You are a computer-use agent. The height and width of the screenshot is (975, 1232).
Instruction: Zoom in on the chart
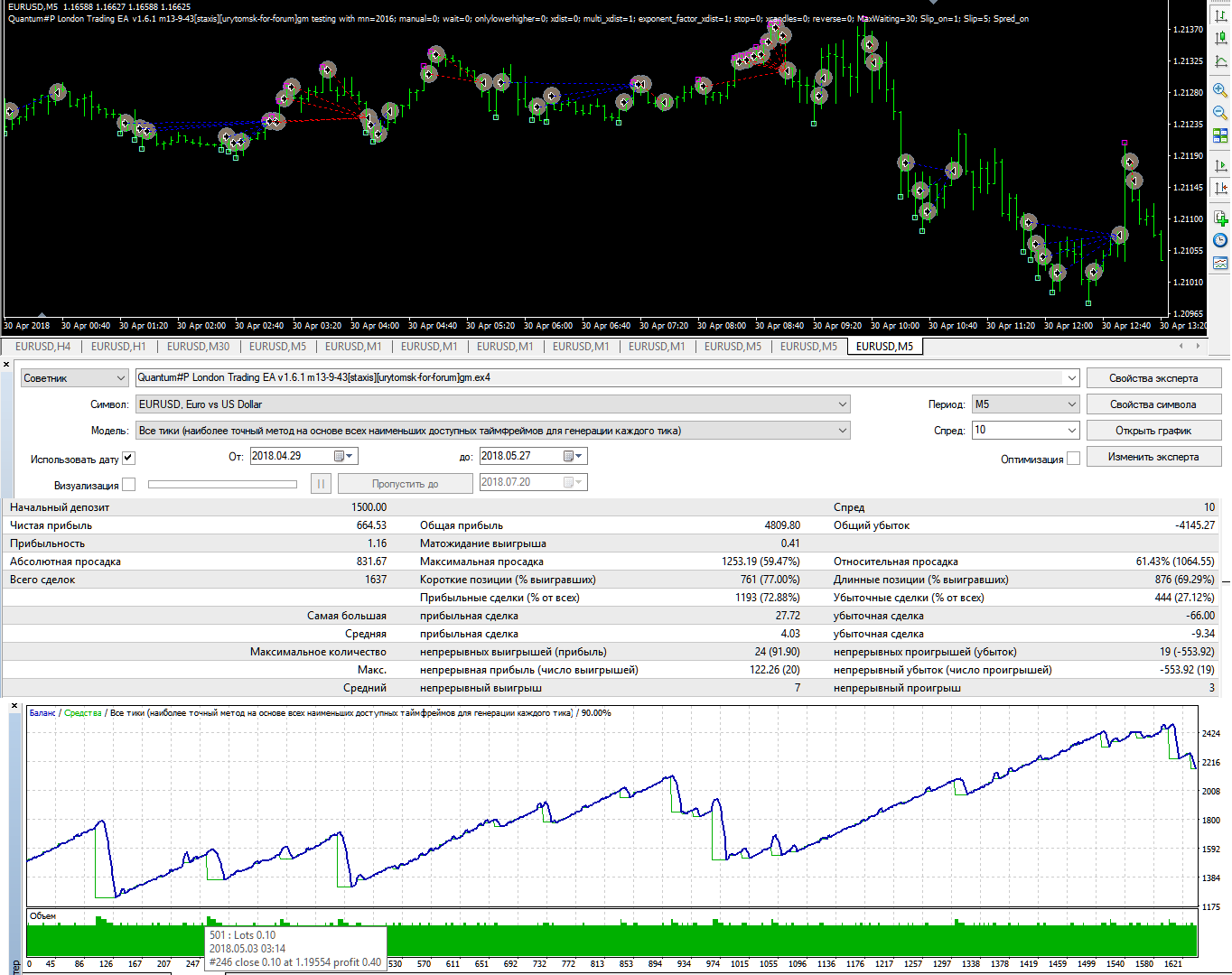(1220, 90)
